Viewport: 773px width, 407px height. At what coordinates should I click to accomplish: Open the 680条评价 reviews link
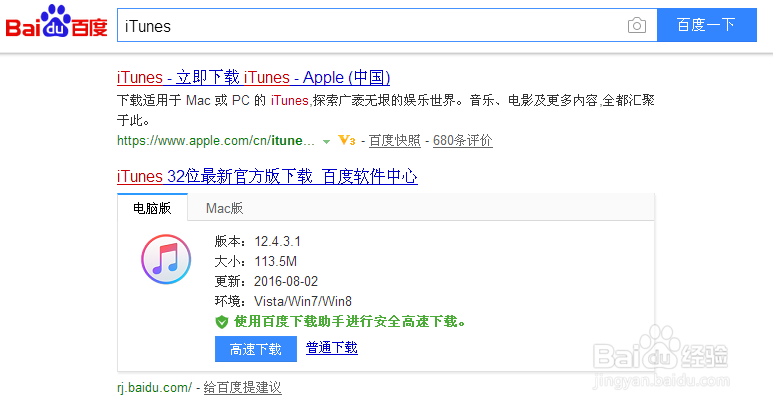(x=462, y=140)
